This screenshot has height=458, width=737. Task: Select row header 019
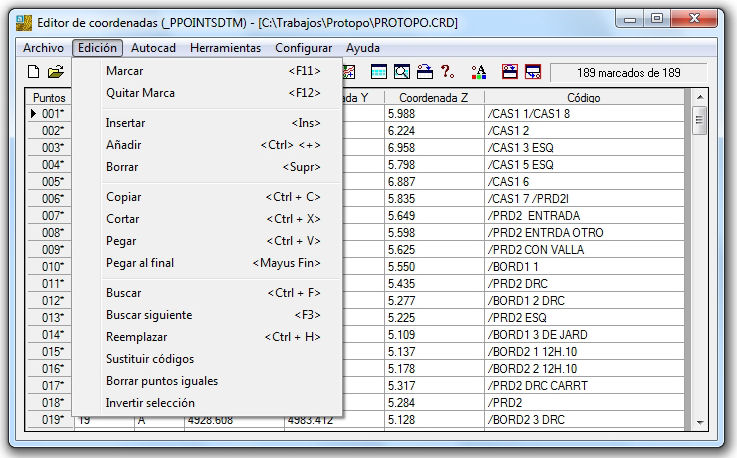(49, 419)
